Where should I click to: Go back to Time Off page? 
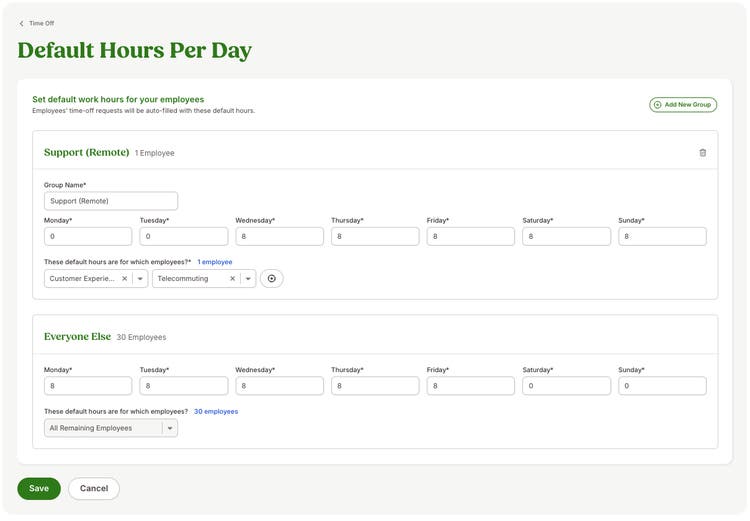tap(36, 23)
